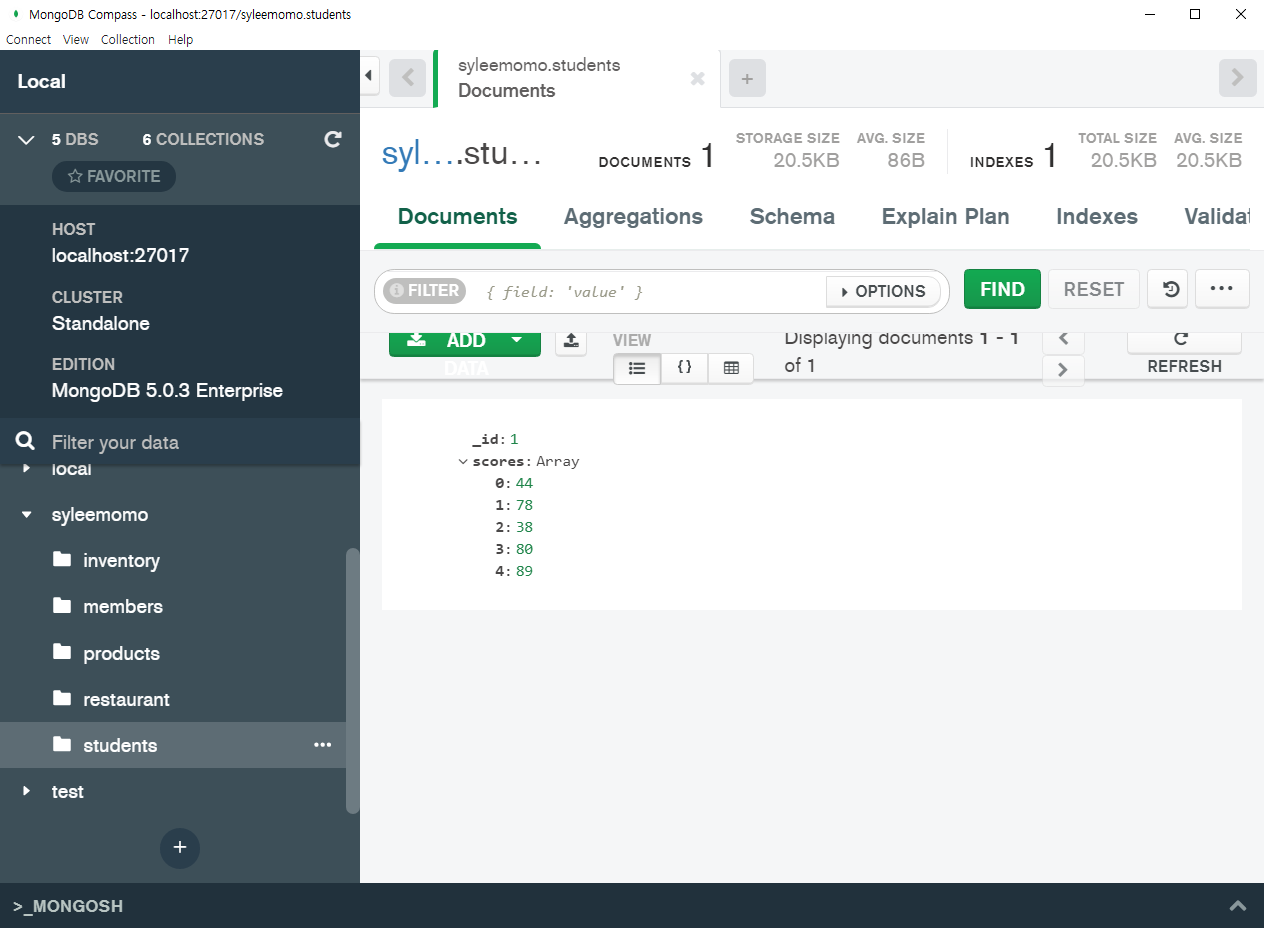Collapse the scores array field
Image resolution: width=1264 pixels, height=928 pixels.
pyautogui.click(x=463, y=461)
